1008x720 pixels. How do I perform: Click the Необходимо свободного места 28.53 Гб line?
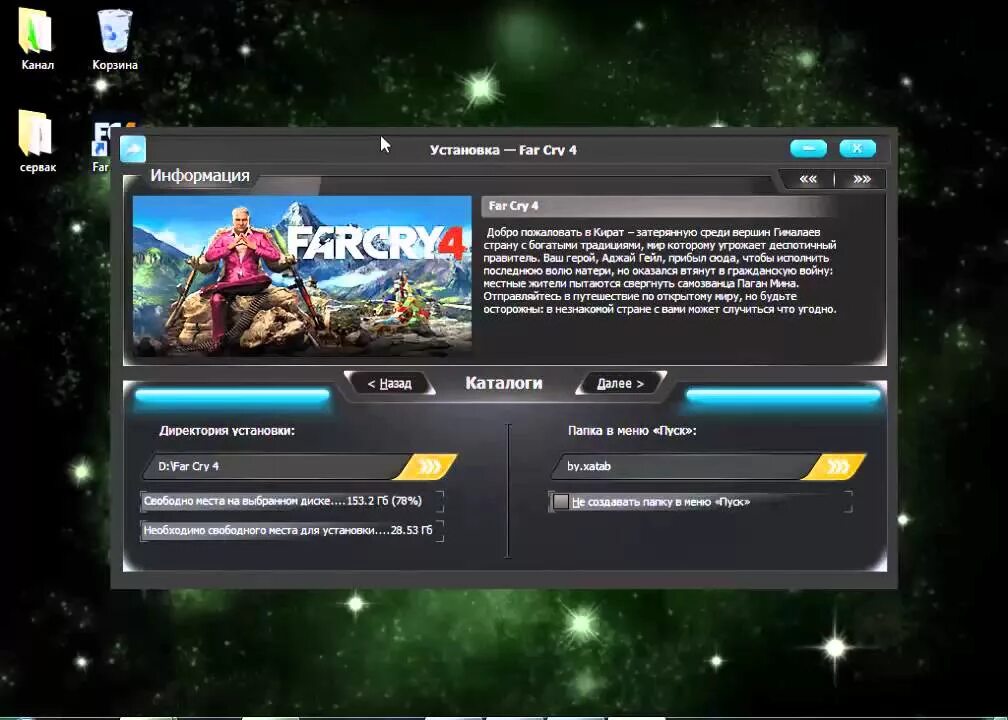pyautogui.click(x=292, y=530)
